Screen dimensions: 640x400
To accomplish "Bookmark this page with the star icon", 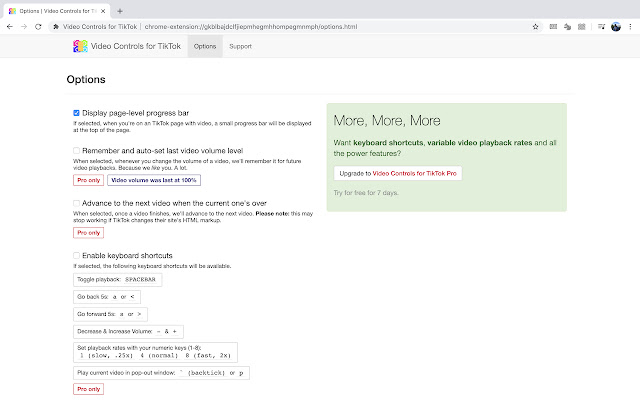I will point(565,25).
